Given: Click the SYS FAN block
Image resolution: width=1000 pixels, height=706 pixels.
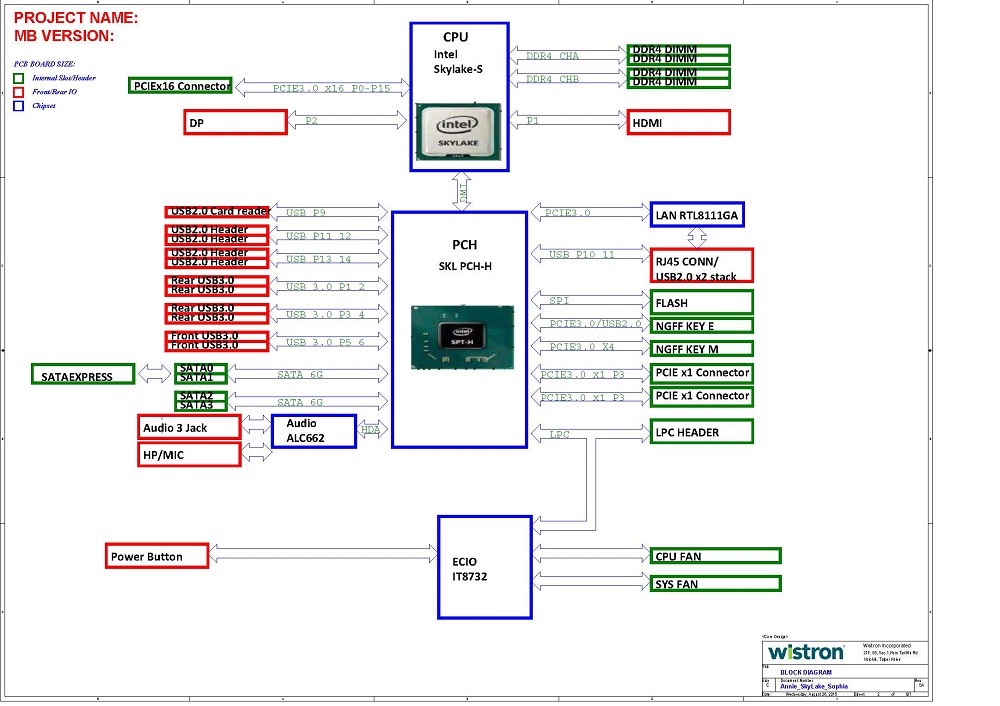Looking at the screenshot, I should coord(716,584).
